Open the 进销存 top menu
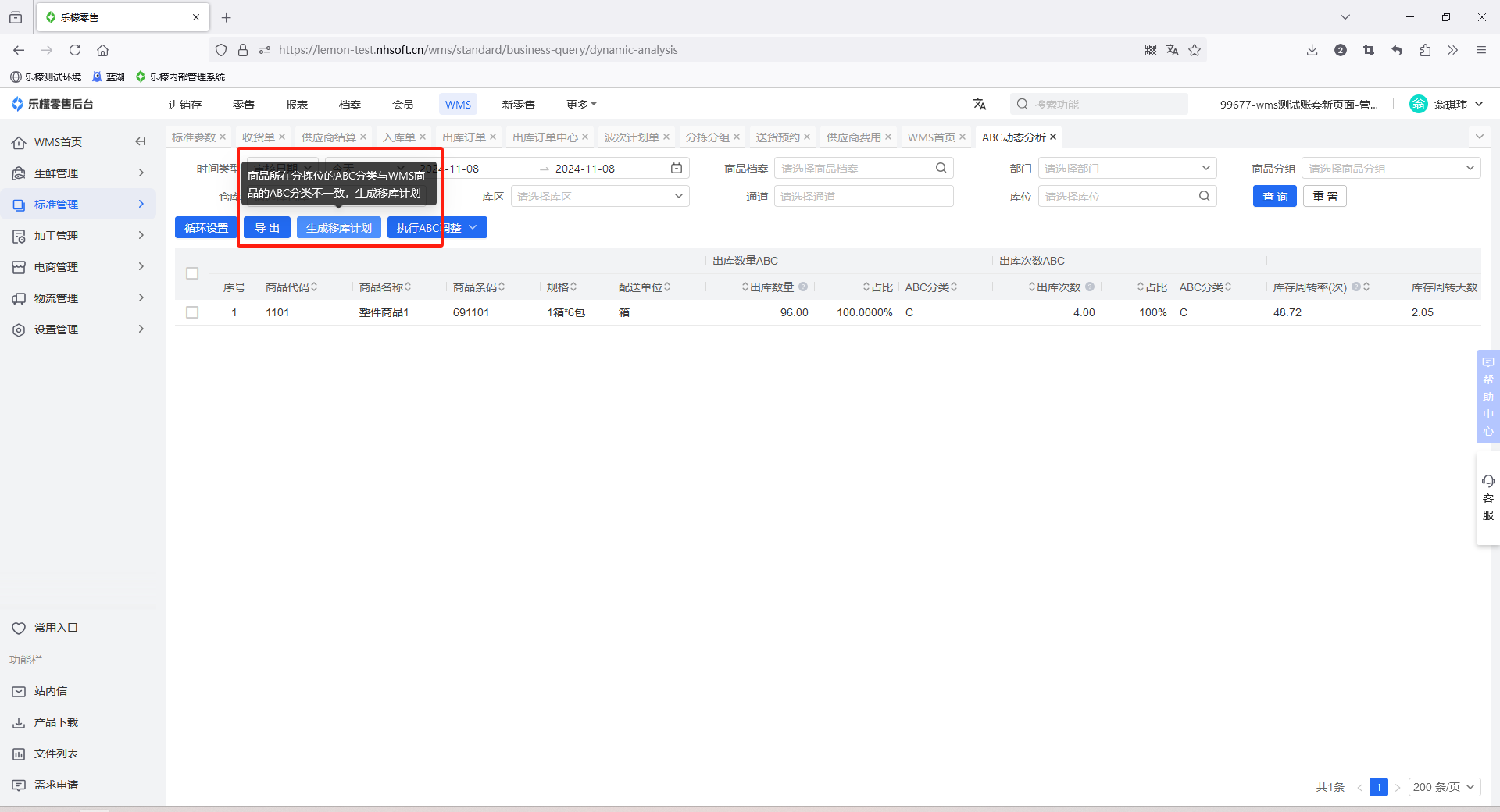This screenshot has height=812, width=1500. 185,104
